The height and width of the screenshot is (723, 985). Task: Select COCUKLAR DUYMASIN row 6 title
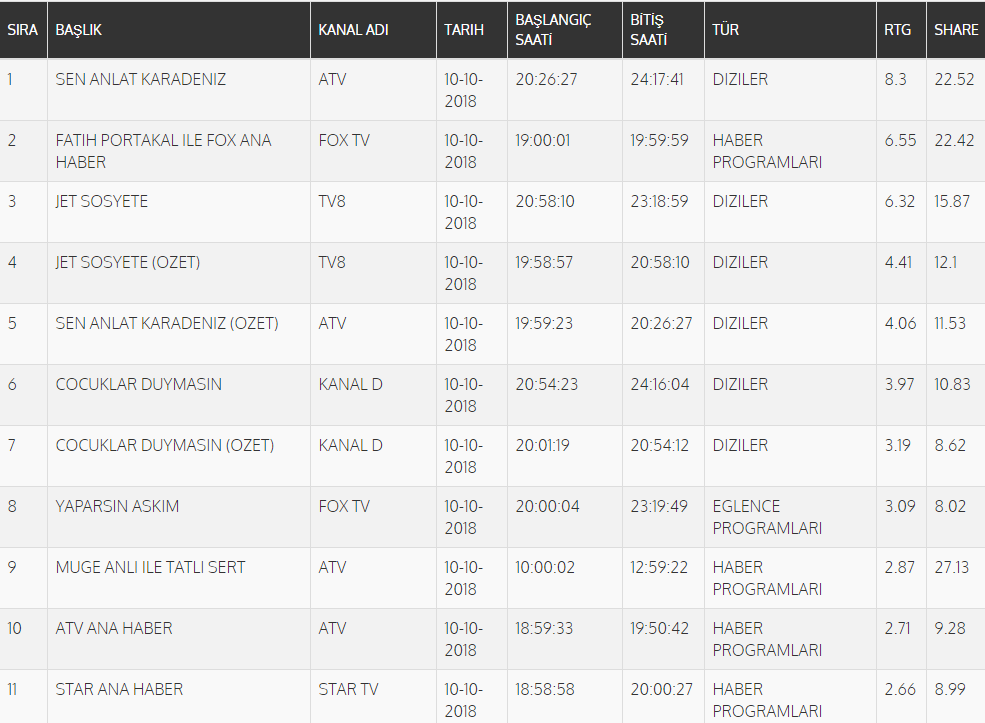click(x=139, y=384)
